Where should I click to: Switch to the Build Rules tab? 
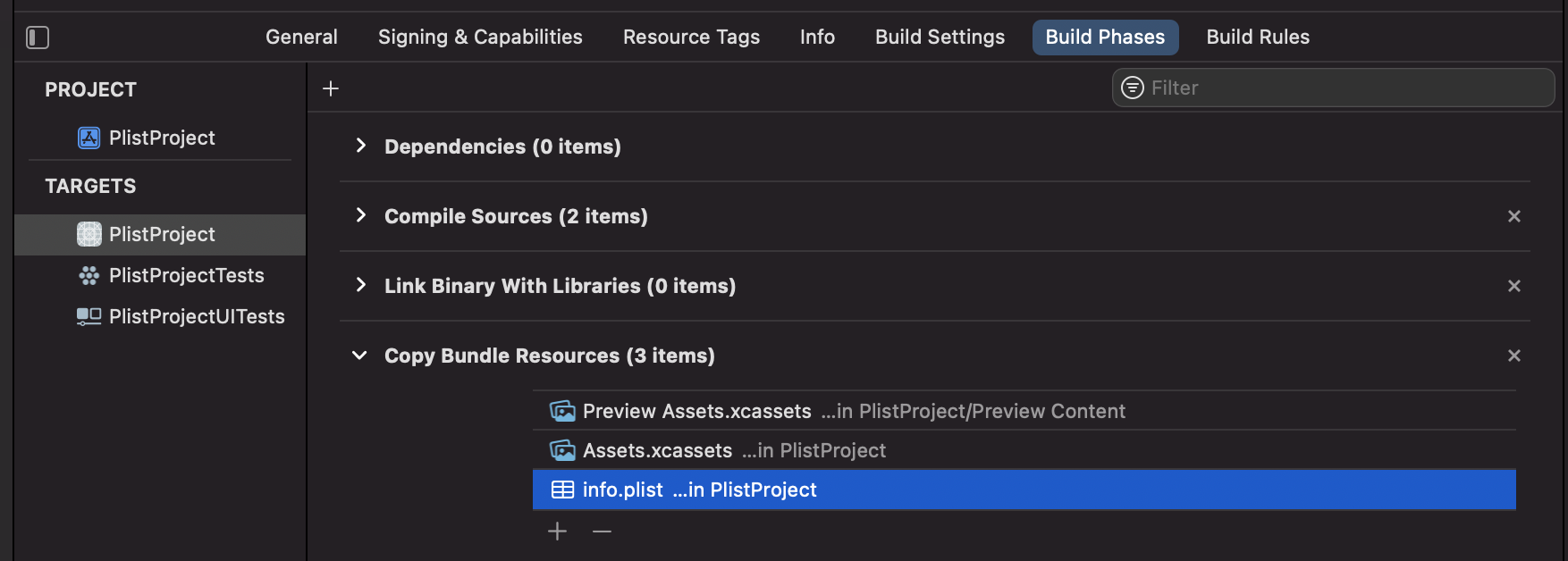1258,38
